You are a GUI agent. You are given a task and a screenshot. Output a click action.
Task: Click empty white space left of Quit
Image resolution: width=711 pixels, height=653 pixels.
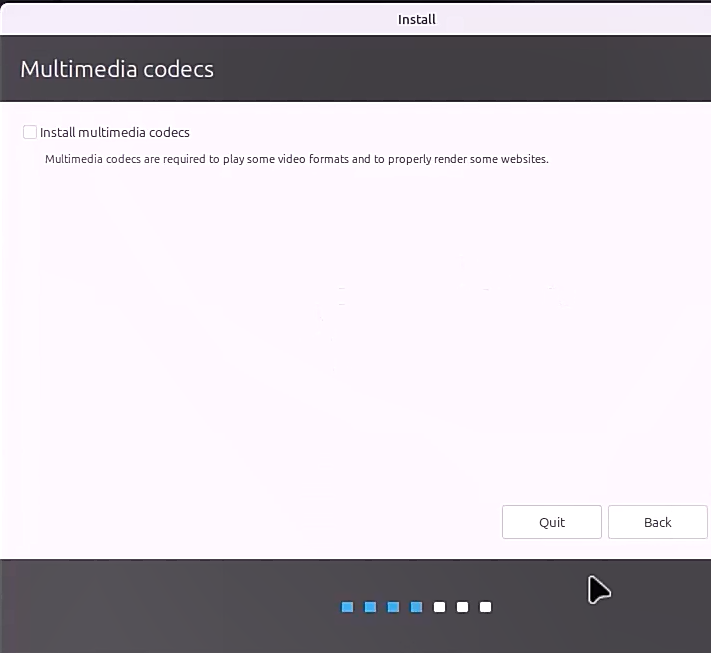[250, 522]
